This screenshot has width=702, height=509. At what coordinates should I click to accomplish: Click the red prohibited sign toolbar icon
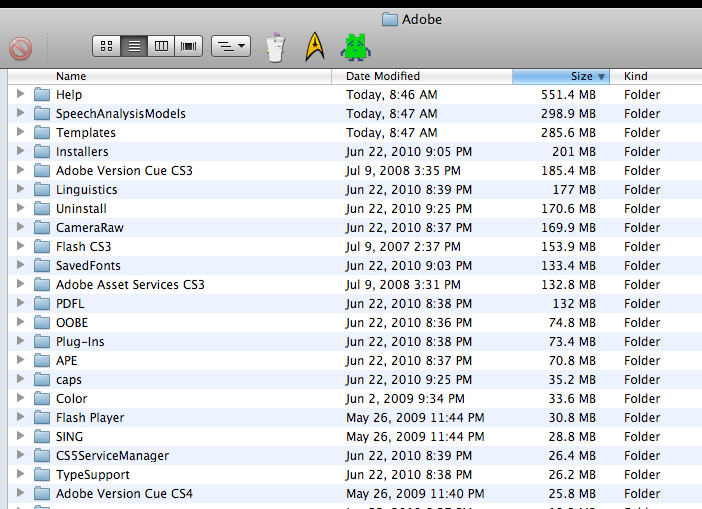point(21,48)
